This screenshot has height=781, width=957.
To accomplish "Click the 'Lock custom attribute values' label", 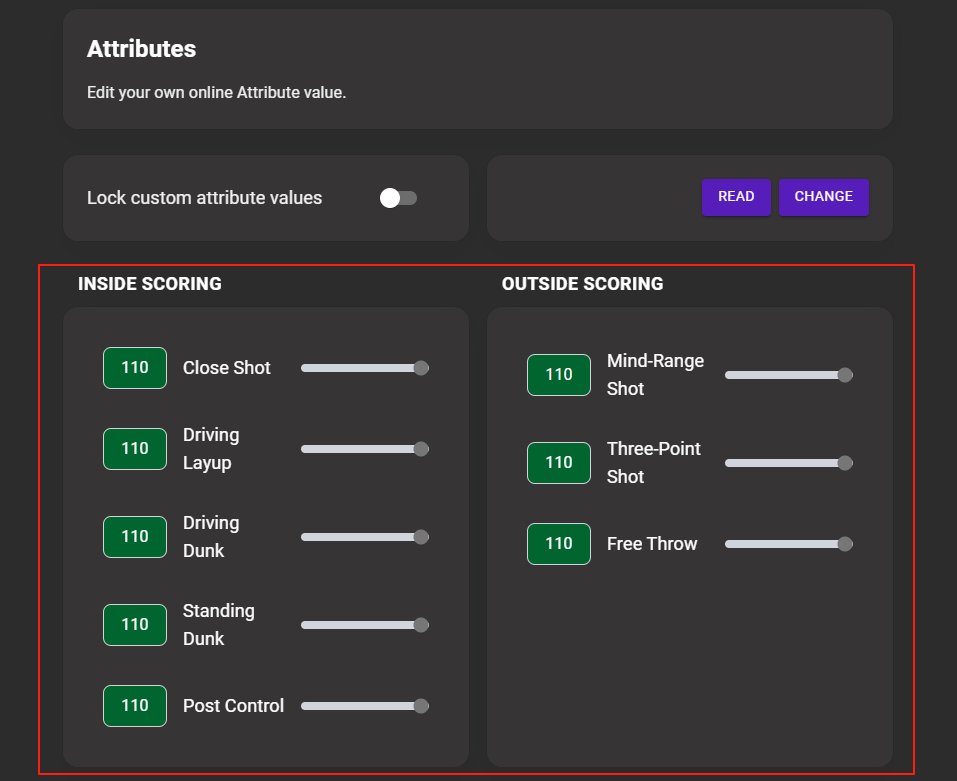I will click(x=204, y=198).
